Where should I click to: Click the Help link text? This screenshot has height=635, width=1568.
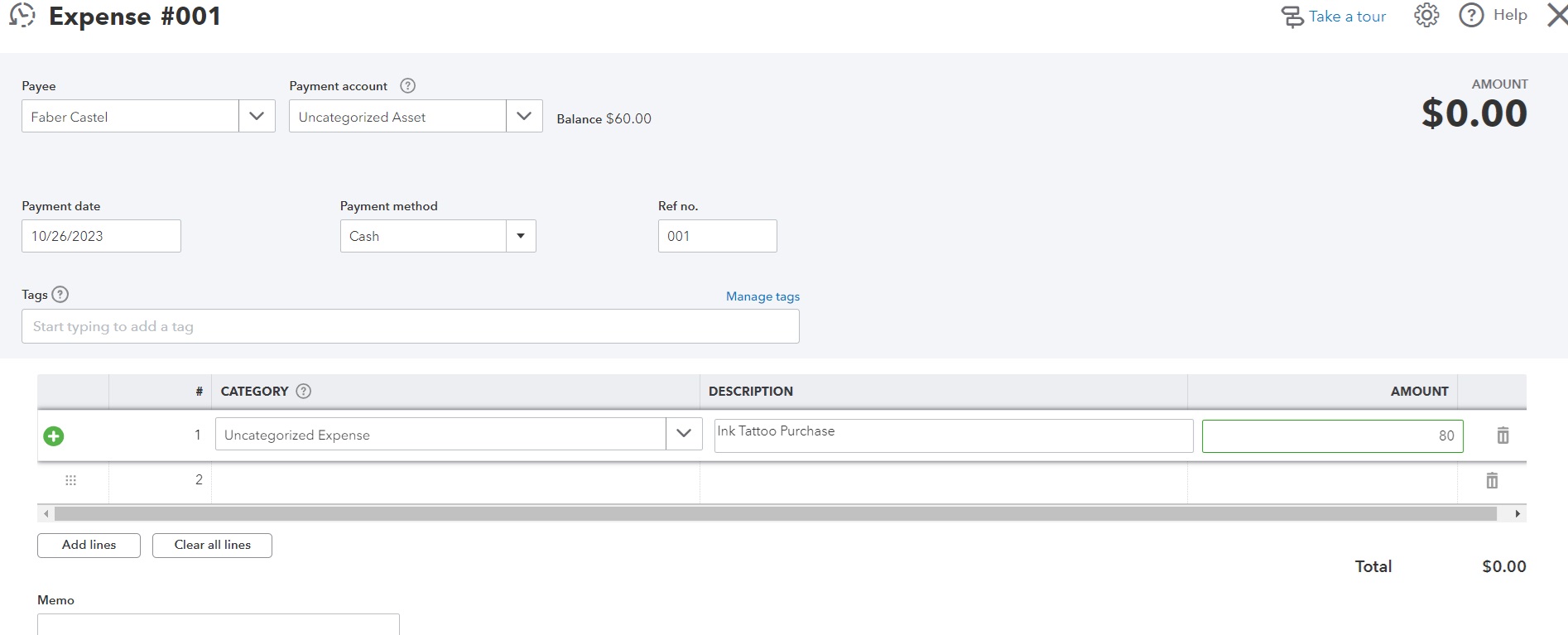pos(1510,15)
